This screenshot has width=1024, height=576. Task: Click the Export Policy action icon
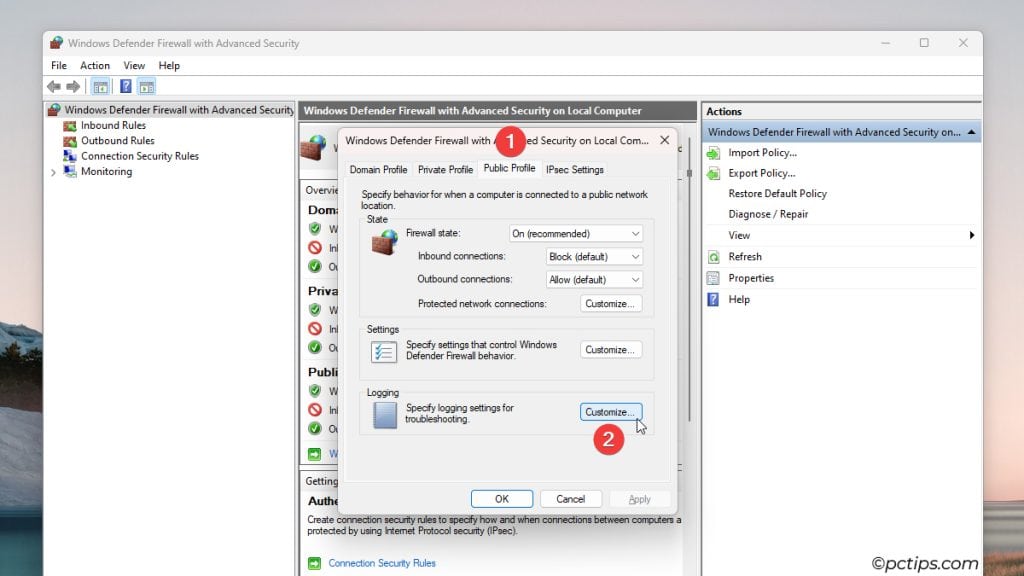coord(713,172)
